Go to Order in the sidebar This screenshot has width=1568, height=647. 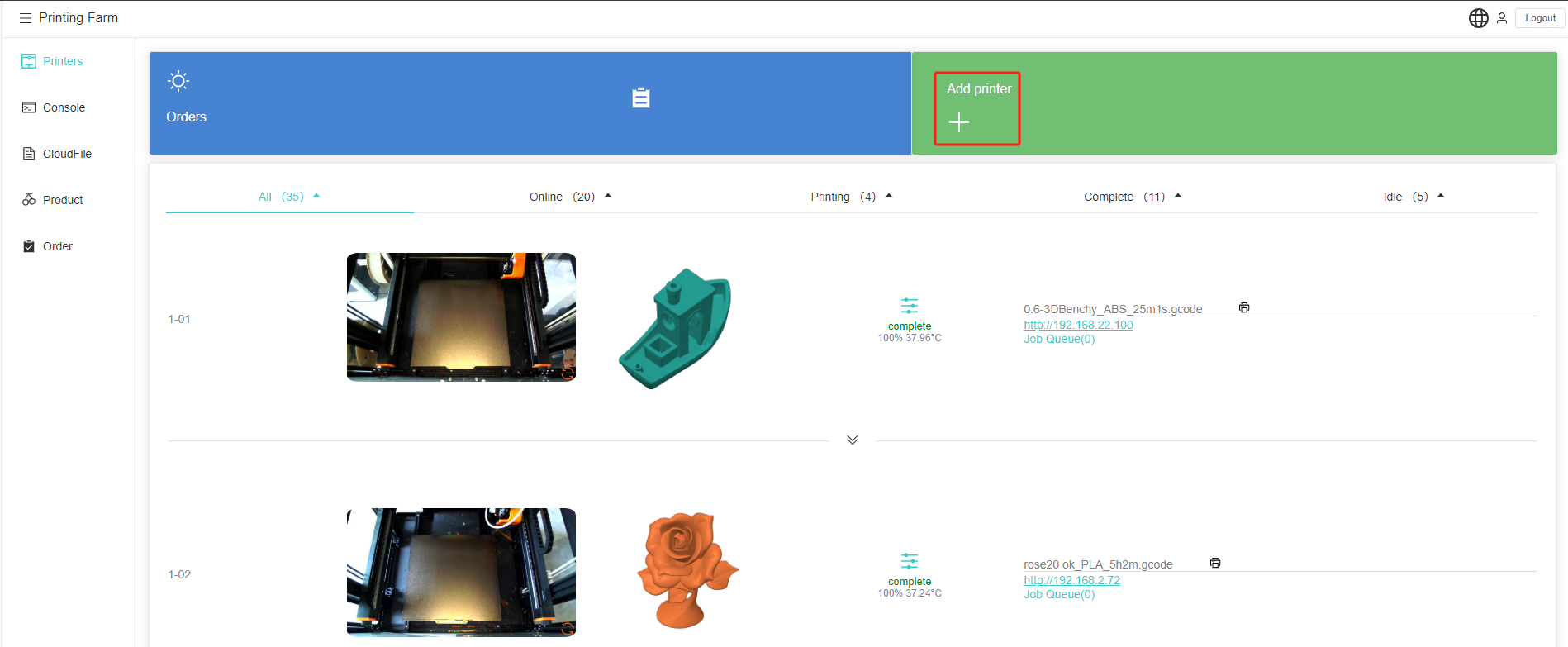[58, 246]
